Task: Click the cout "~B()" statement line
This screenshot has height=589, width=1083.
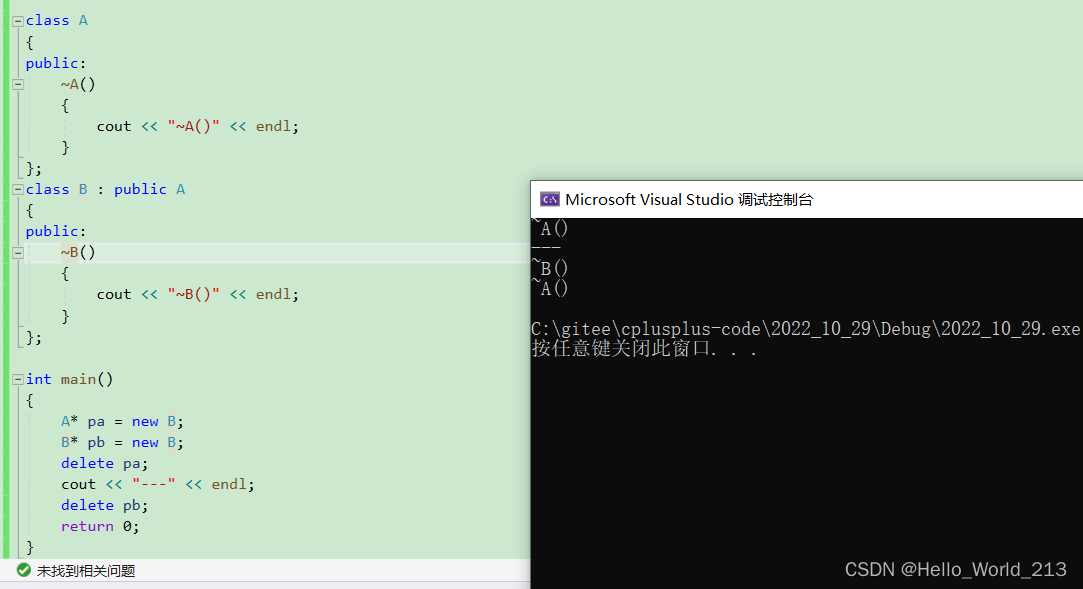Action: tap(198, 294)
